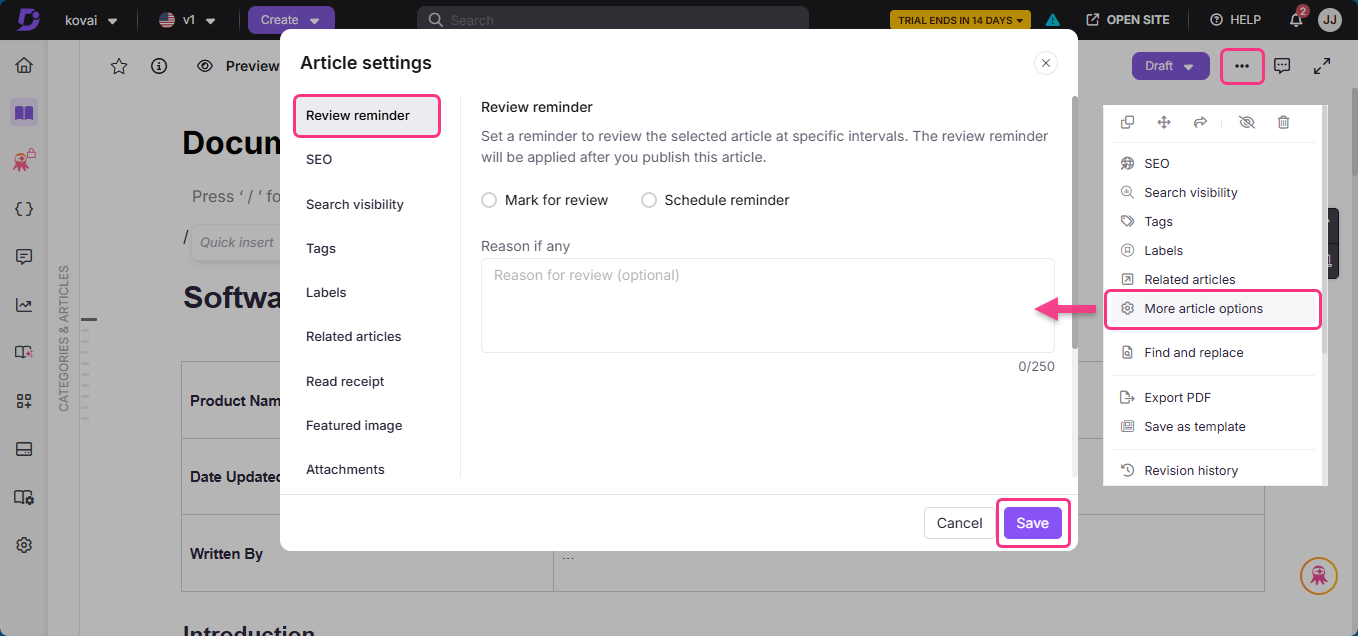Screen dimensions: 1358x636
Task: Click the analytics chart icon in the sidebar
Action: [23, 304]
